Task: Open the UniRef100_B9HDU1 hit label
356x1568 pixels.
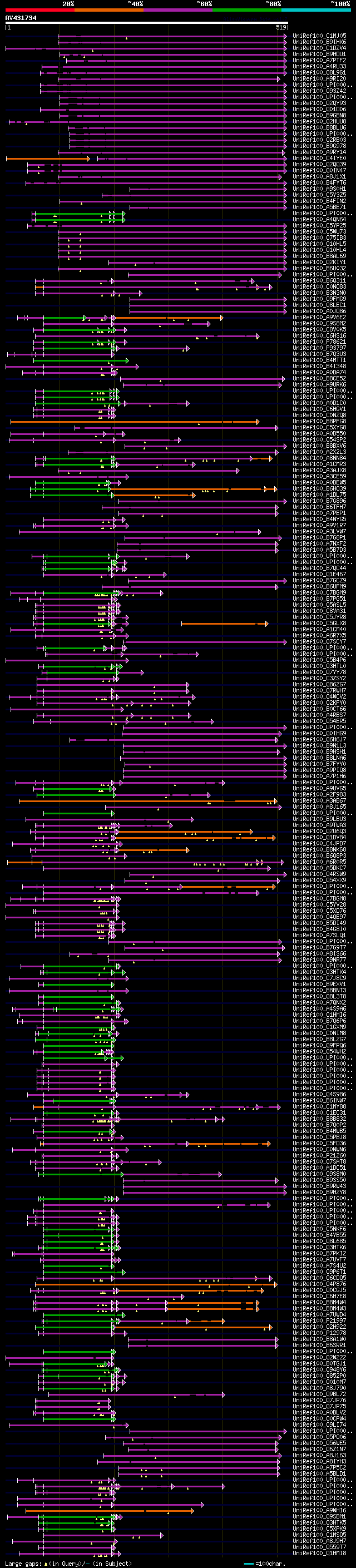Action: pyautogui.click(x=319, y=54)
